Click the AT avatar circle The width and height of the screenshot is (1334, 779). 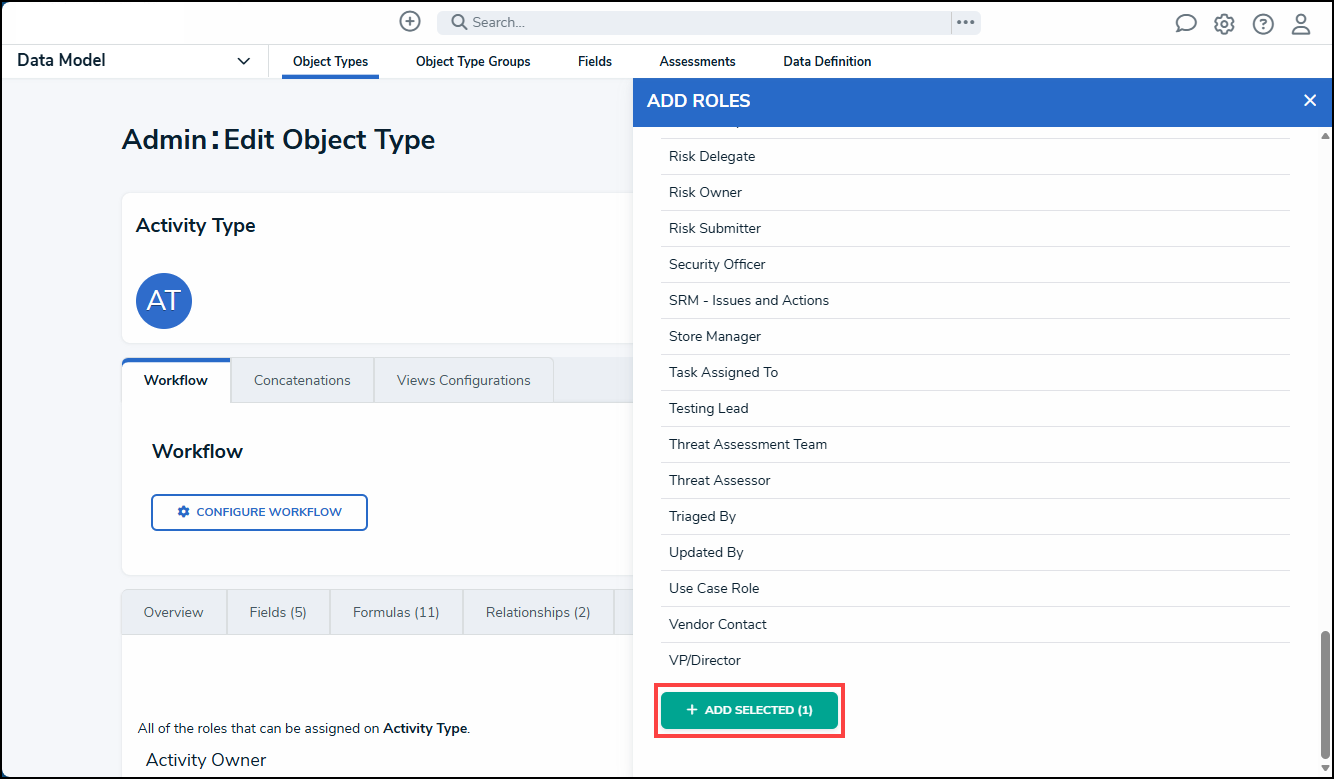(164, 301)
